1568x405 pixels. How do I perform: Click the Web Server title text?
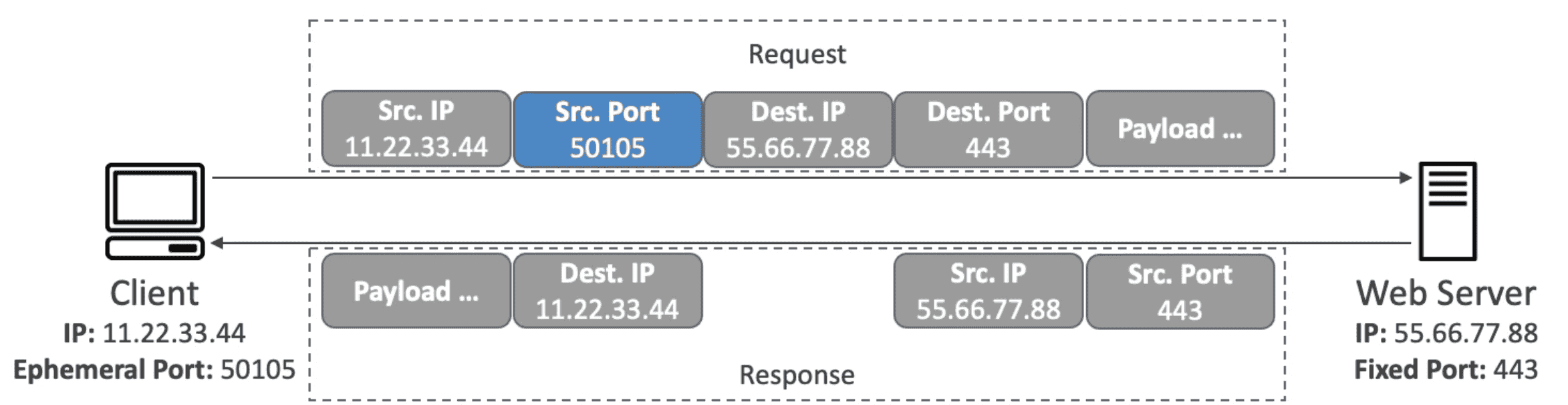(x=1446, y=293)
